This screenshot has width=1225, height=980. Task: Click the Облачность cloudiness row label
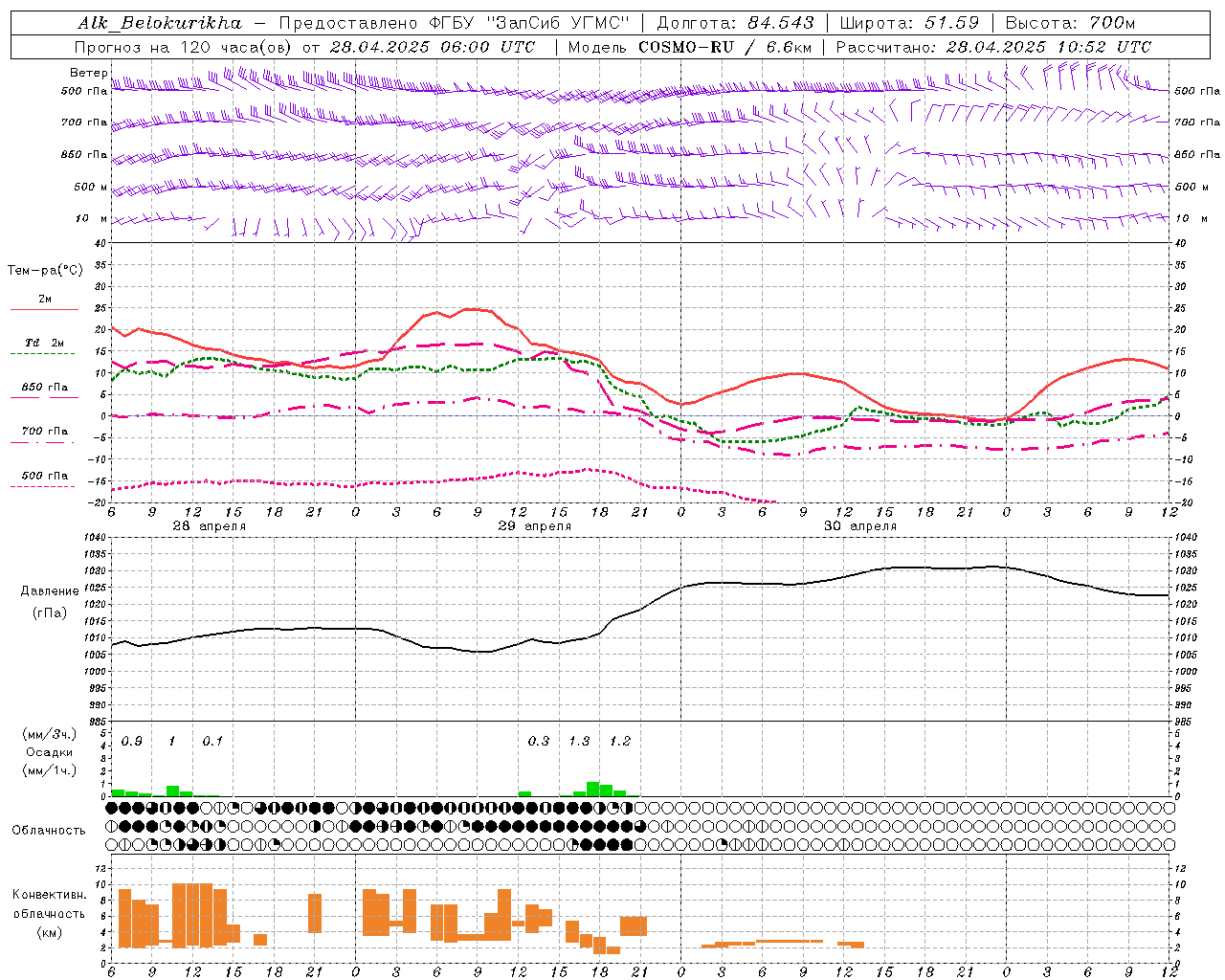click(49, 831)
